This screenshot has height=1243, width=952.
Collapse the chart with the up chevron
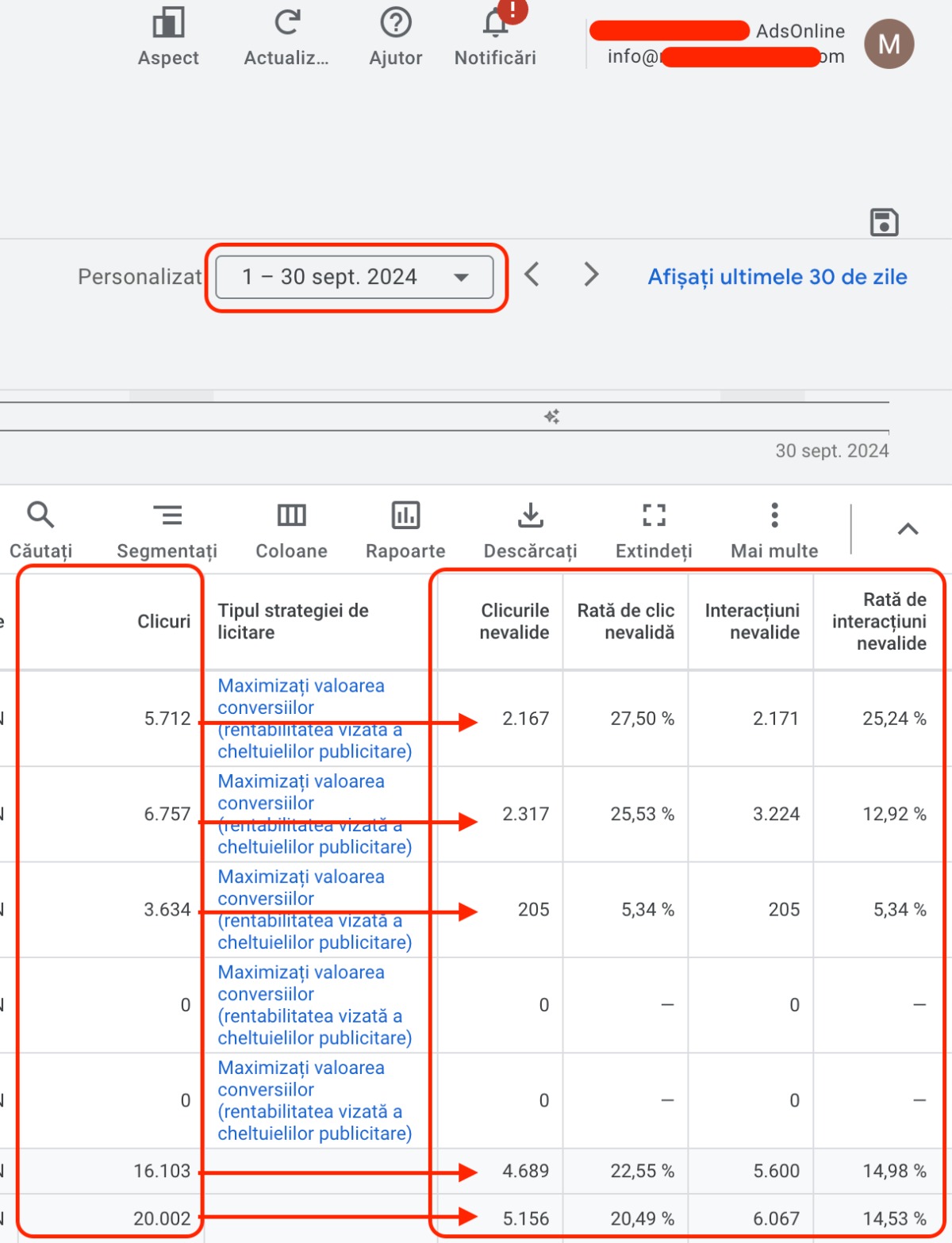pos(908,529)
